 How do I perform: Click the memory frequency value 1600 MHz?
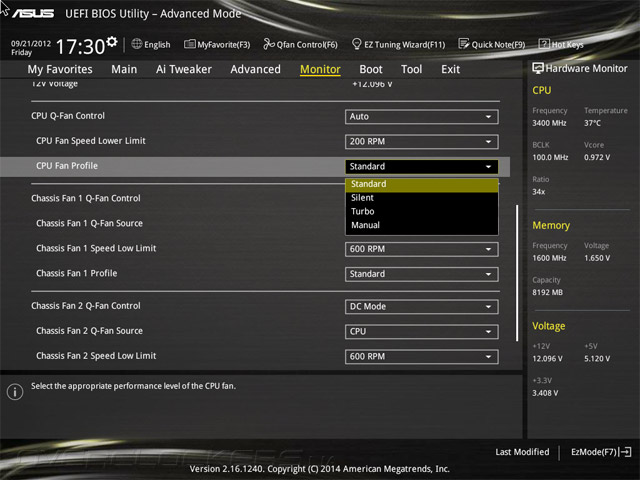click(549, 258)
